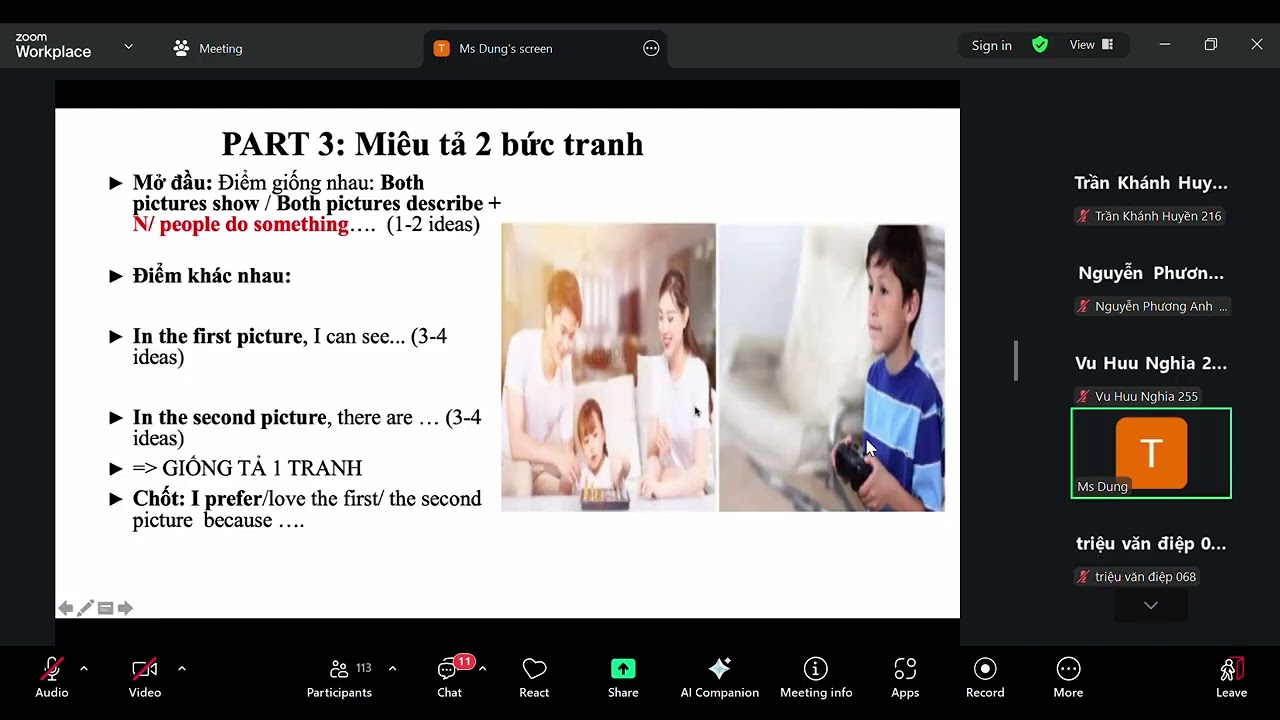Open AI Companion
Screen dimensions: 1280x720
(x=719, y=678)
